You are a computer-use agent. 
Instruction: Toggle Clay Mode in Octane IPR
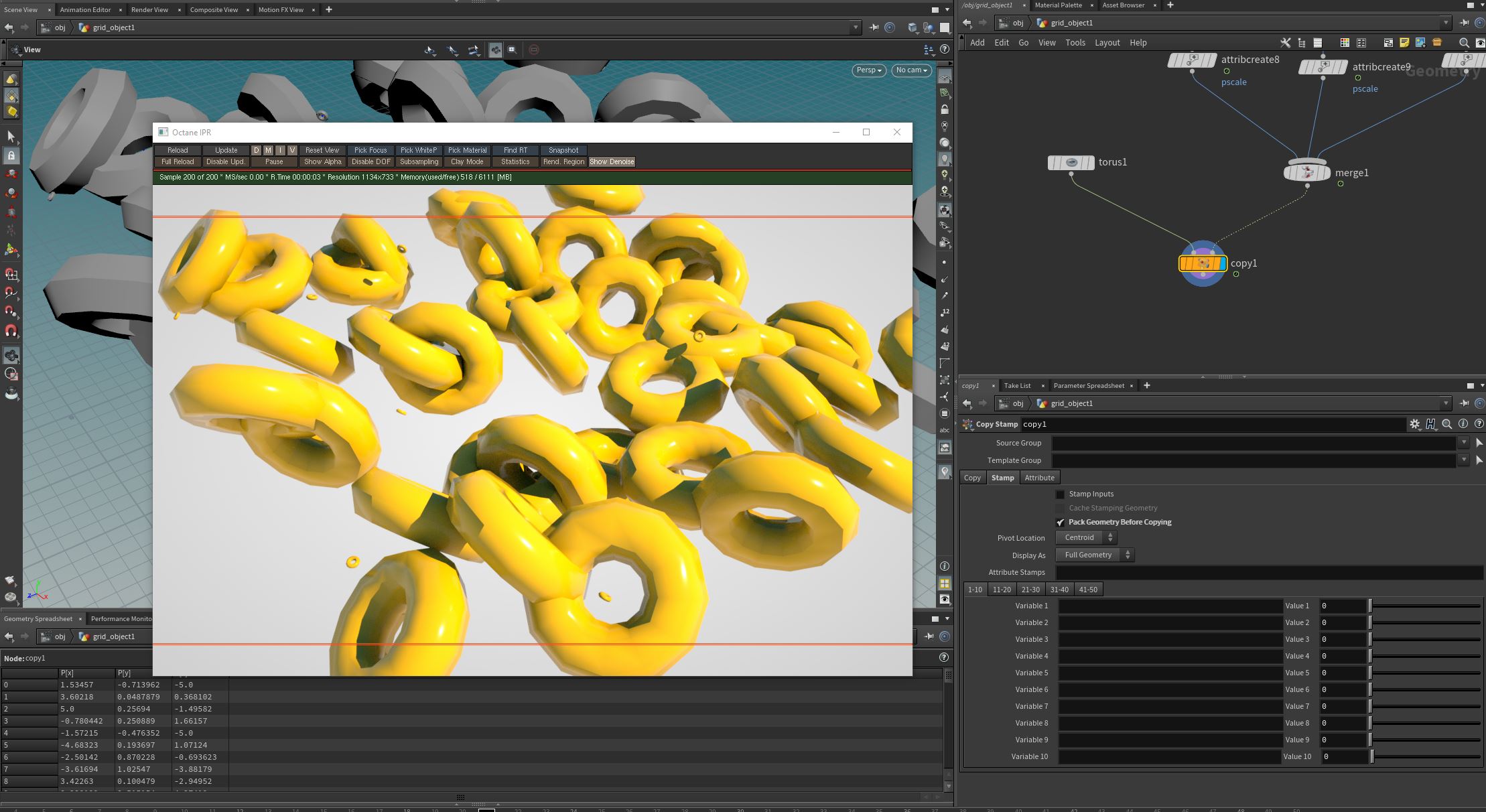point(467,161)
